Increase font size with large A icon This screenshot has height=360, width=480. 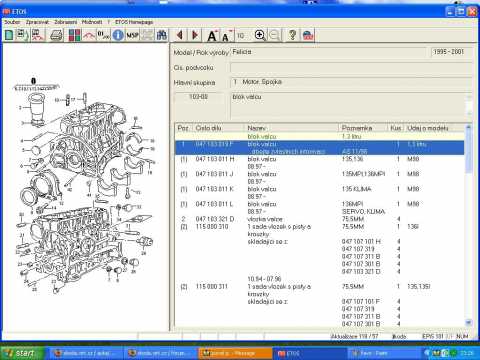[x=212, y=35]
